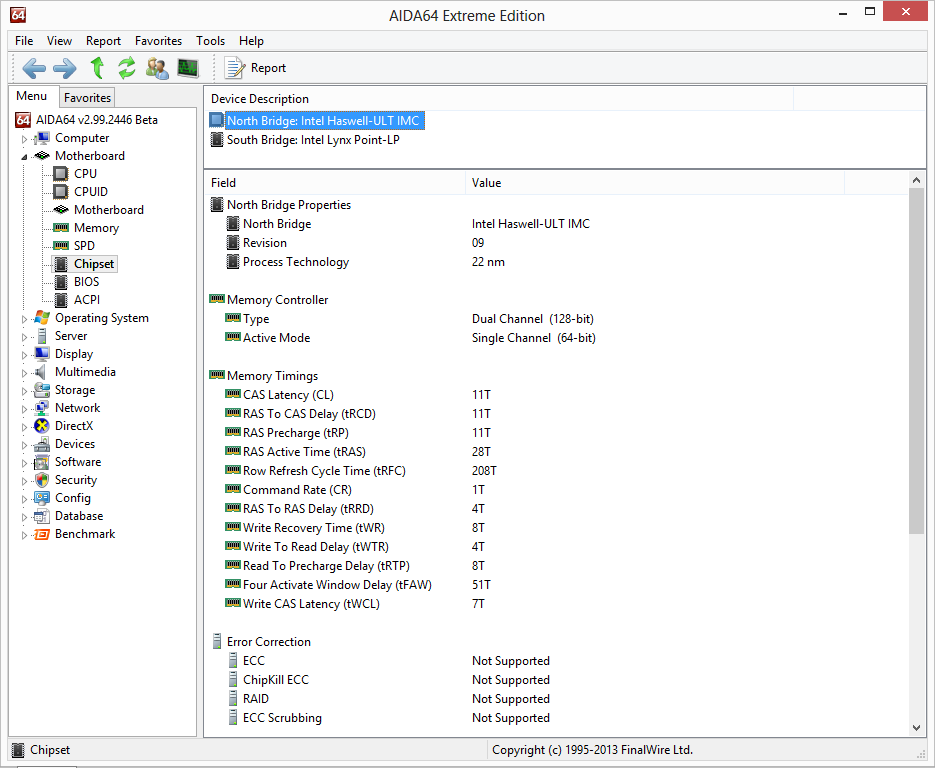Viewport: 935px width, 768px height.
Task: Expand the Operating System node
Action: 24,319
